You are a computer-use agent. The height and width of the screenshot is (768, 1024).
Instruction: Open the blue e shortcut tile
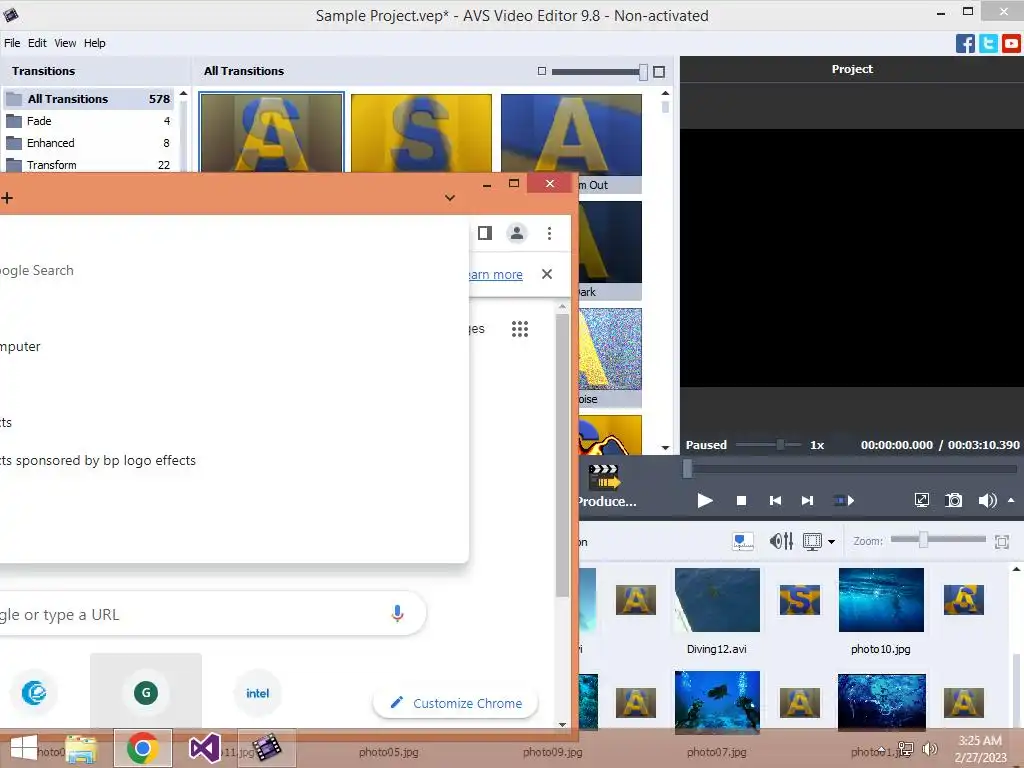(34, 693)
